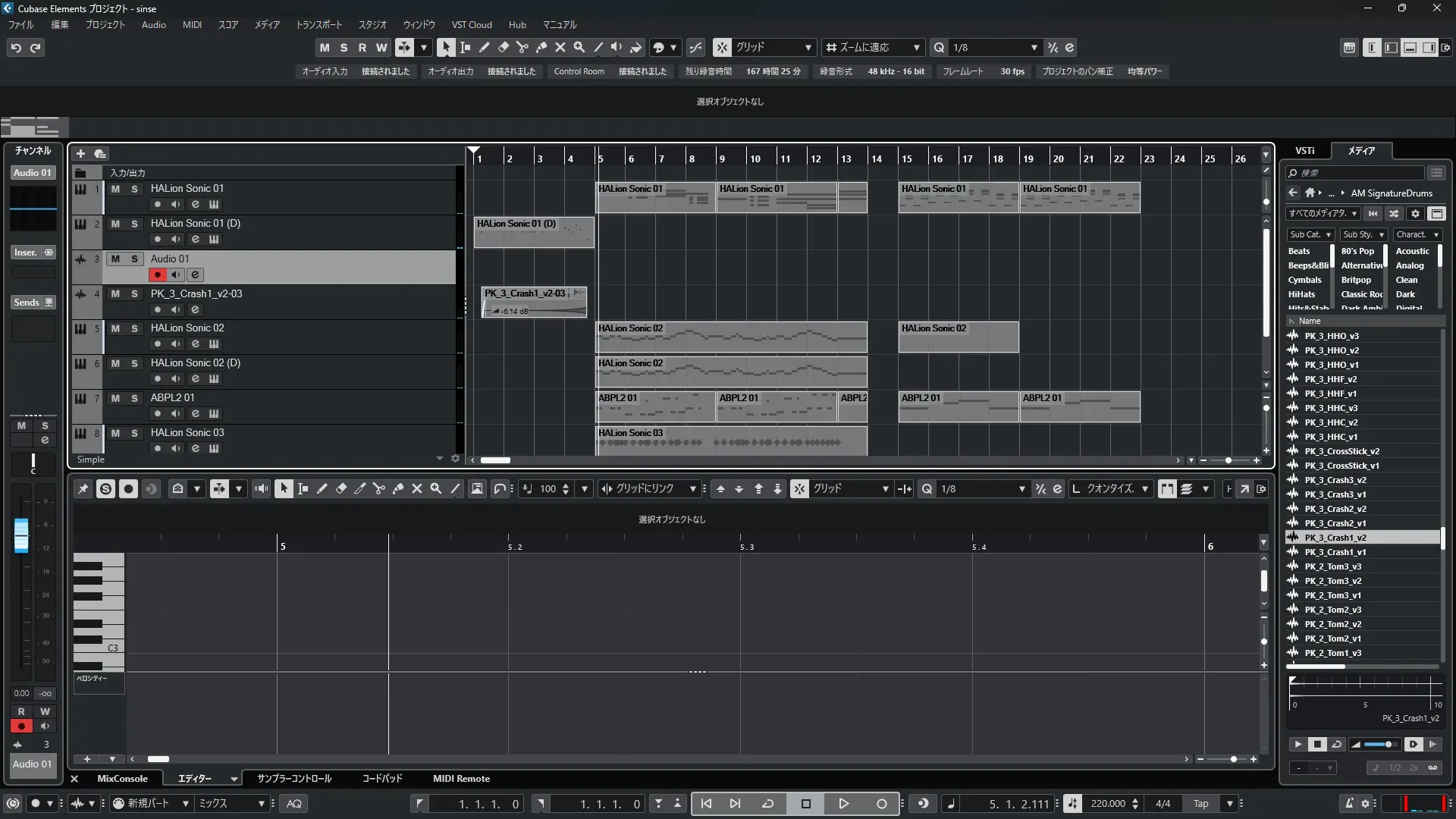The width and height of the screenshot is (1456, 819).
Task: Select the Eraser tool in top toolbar
Action: click(504, 47)
